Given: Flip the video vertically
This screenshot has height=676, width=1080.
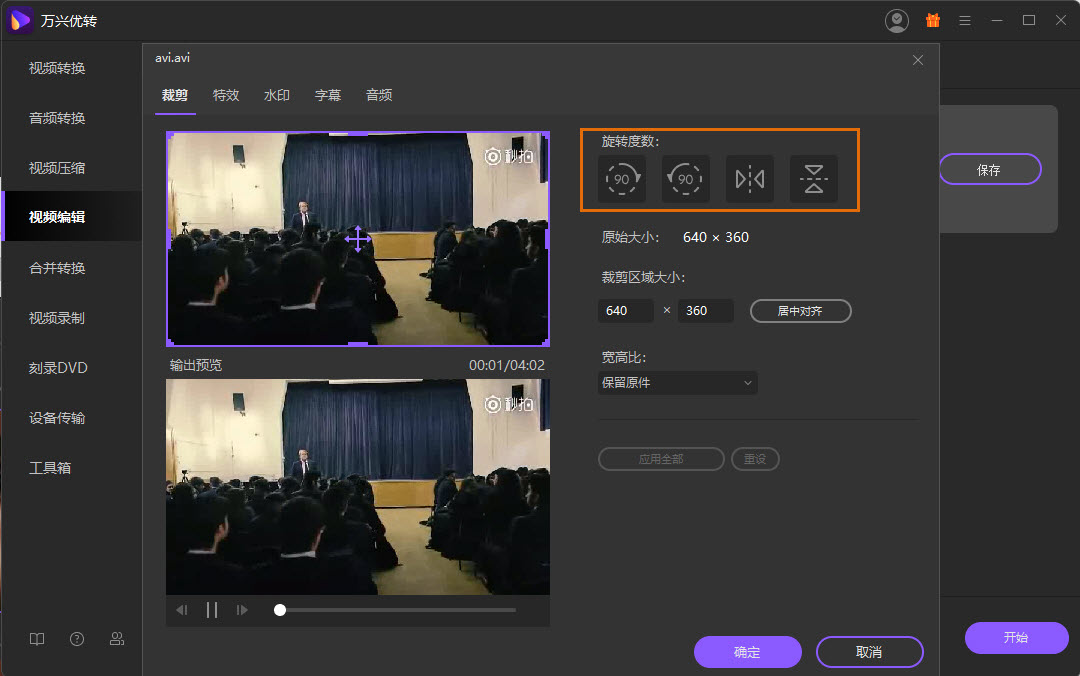Looking at the screenshot, I should (814, 179).
